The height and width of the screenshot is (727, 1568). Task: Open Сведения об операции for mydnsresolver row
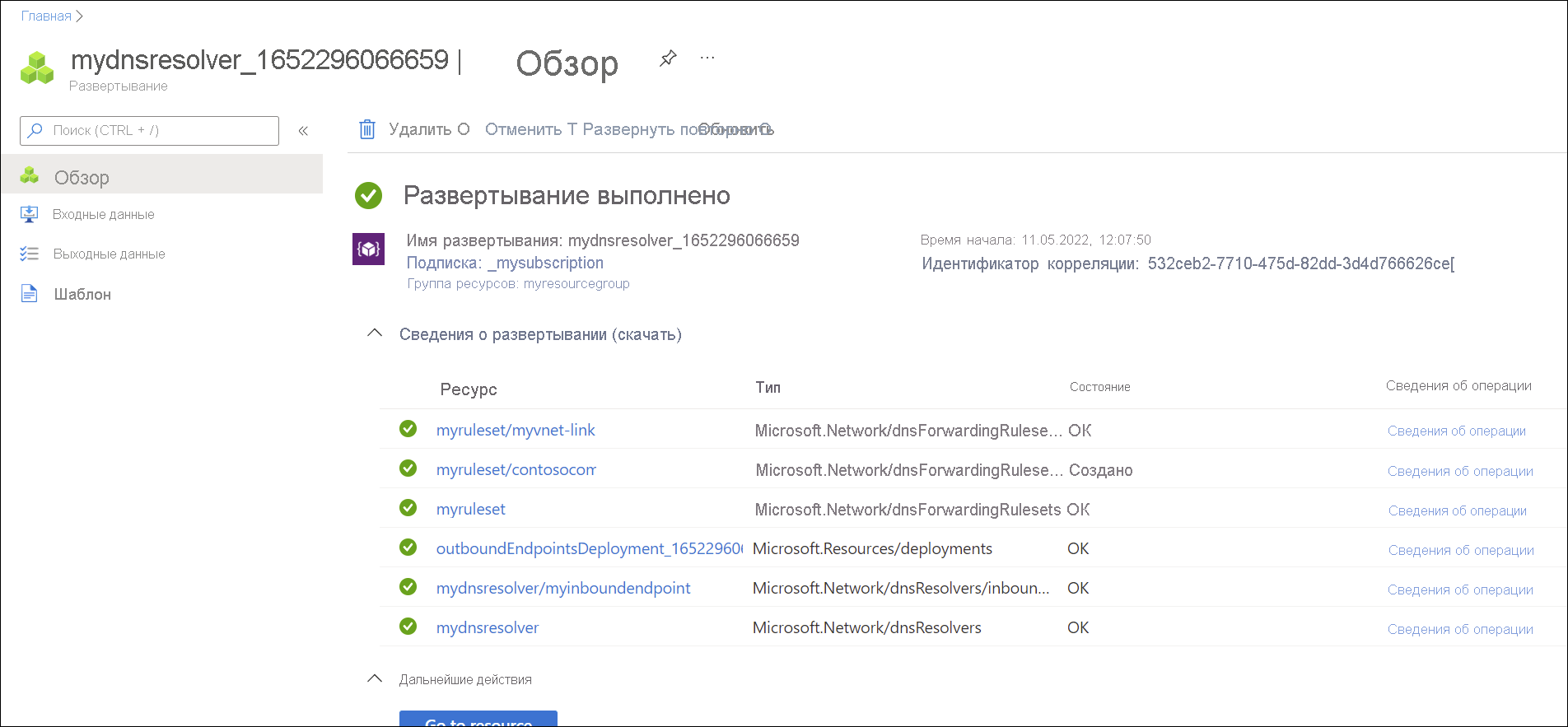coord(1460,629)
